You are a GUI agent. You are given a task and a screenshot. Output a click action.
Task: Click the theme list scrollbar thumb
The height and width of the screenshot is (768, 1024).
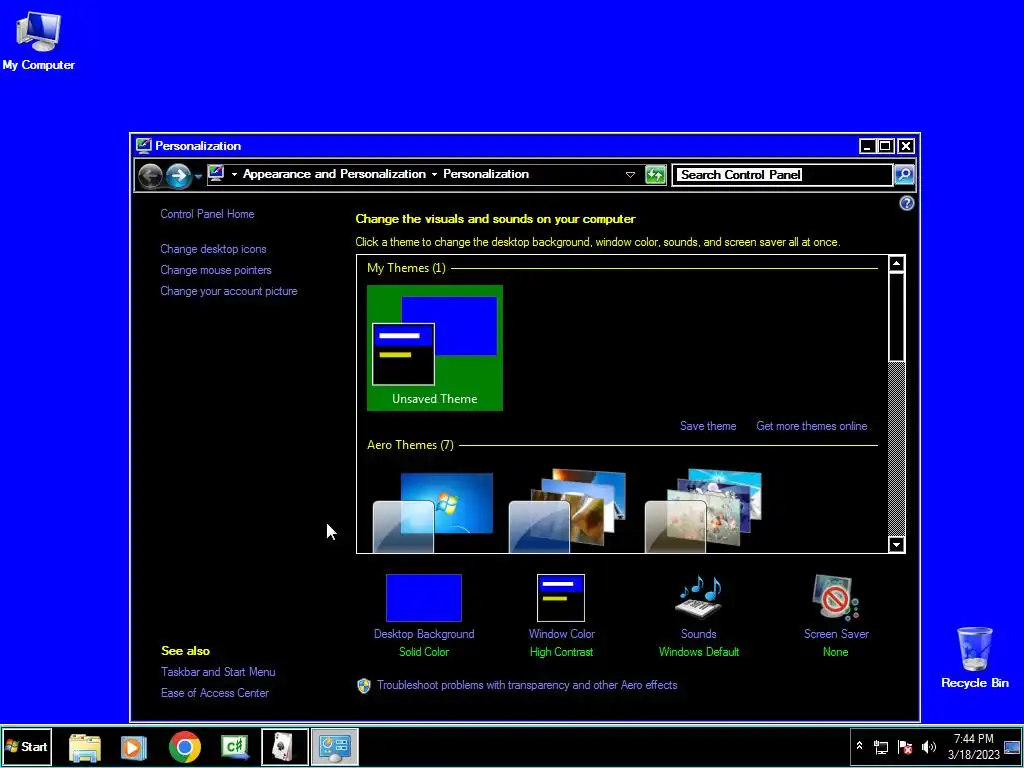pos(897,317)
